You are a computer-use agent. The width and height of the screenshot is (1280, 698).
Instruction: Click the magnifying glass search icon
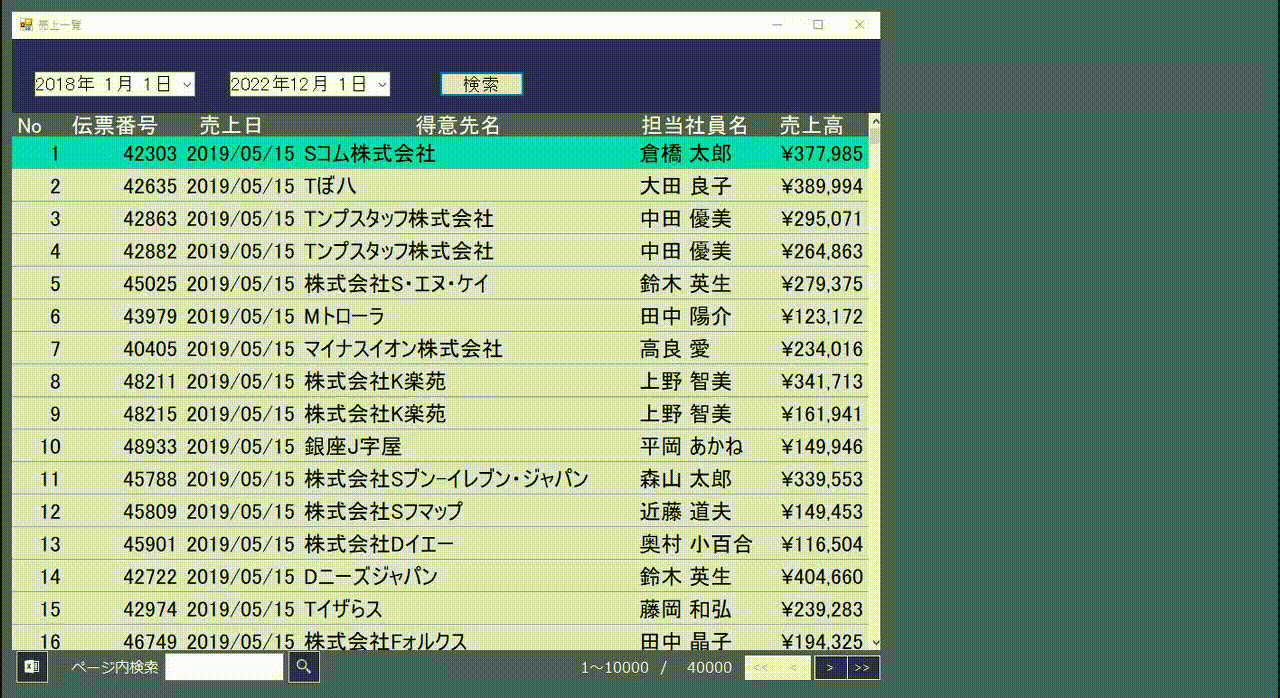302,666
